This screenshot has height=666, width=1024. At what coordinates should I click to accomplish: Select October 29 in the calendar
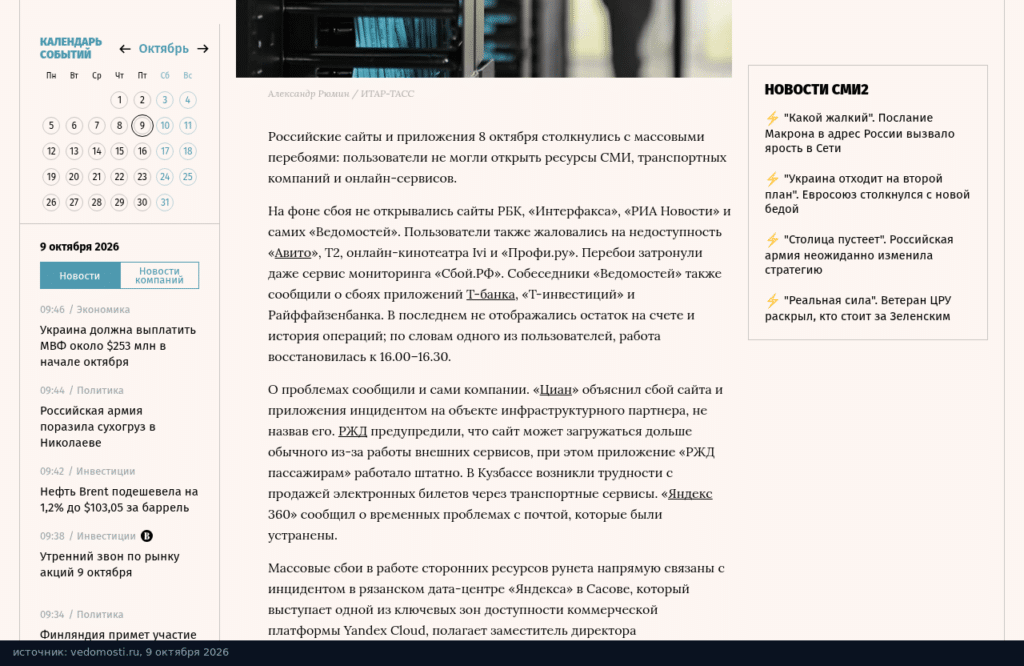click(x=120, y=202)
